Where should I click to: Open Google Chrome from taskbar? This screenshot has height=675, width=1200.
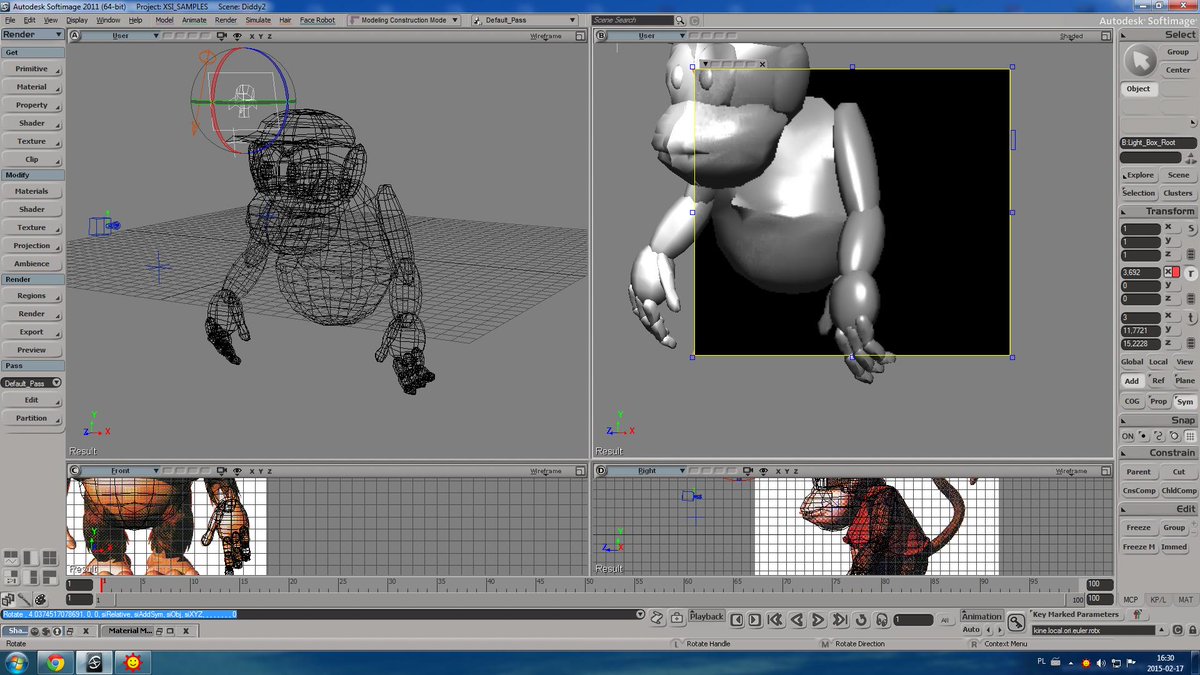point(55,662)
